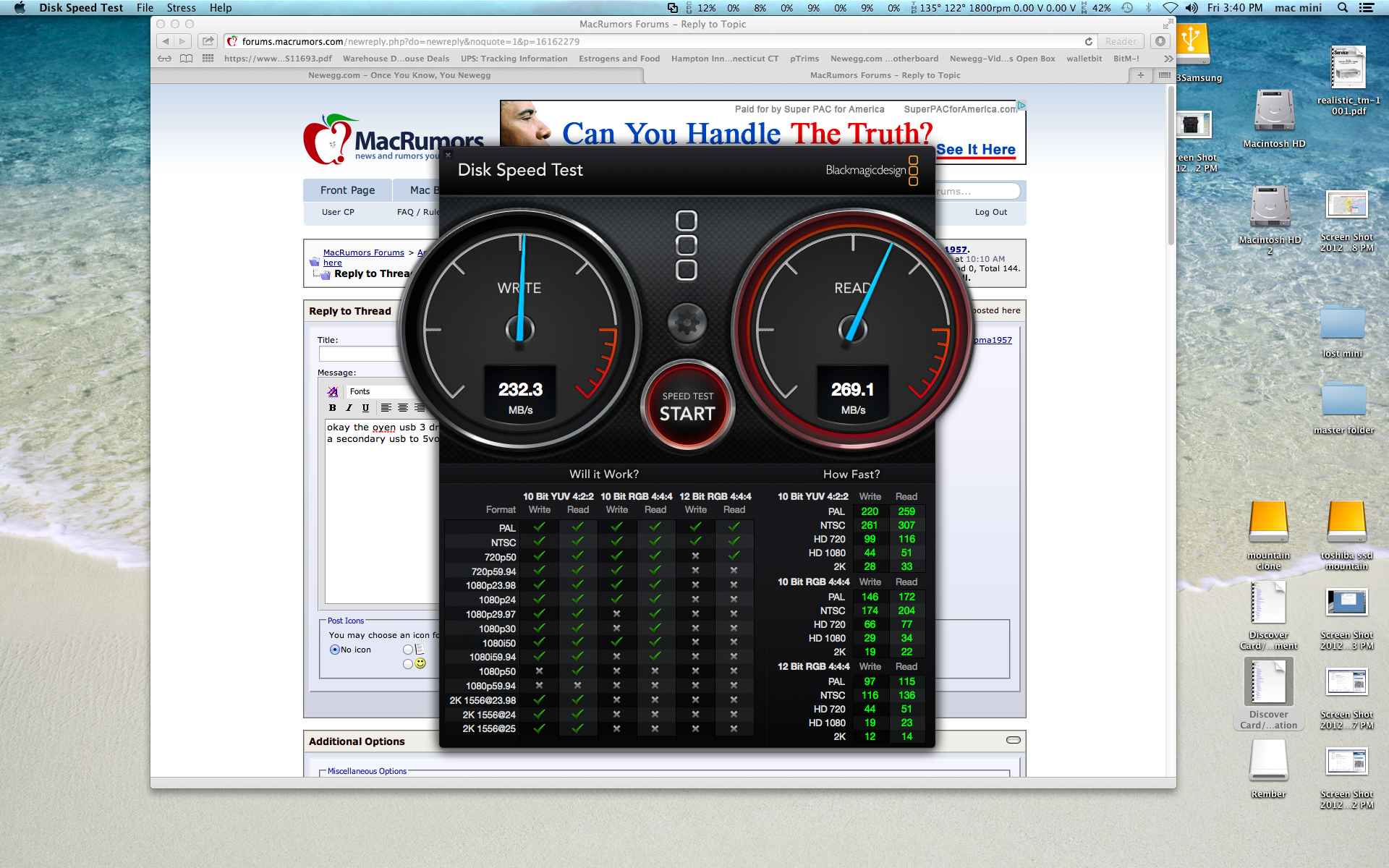Click the volume icon in menu bar
Viewport: 1389px width, 868px height.
click(1192, 8)
